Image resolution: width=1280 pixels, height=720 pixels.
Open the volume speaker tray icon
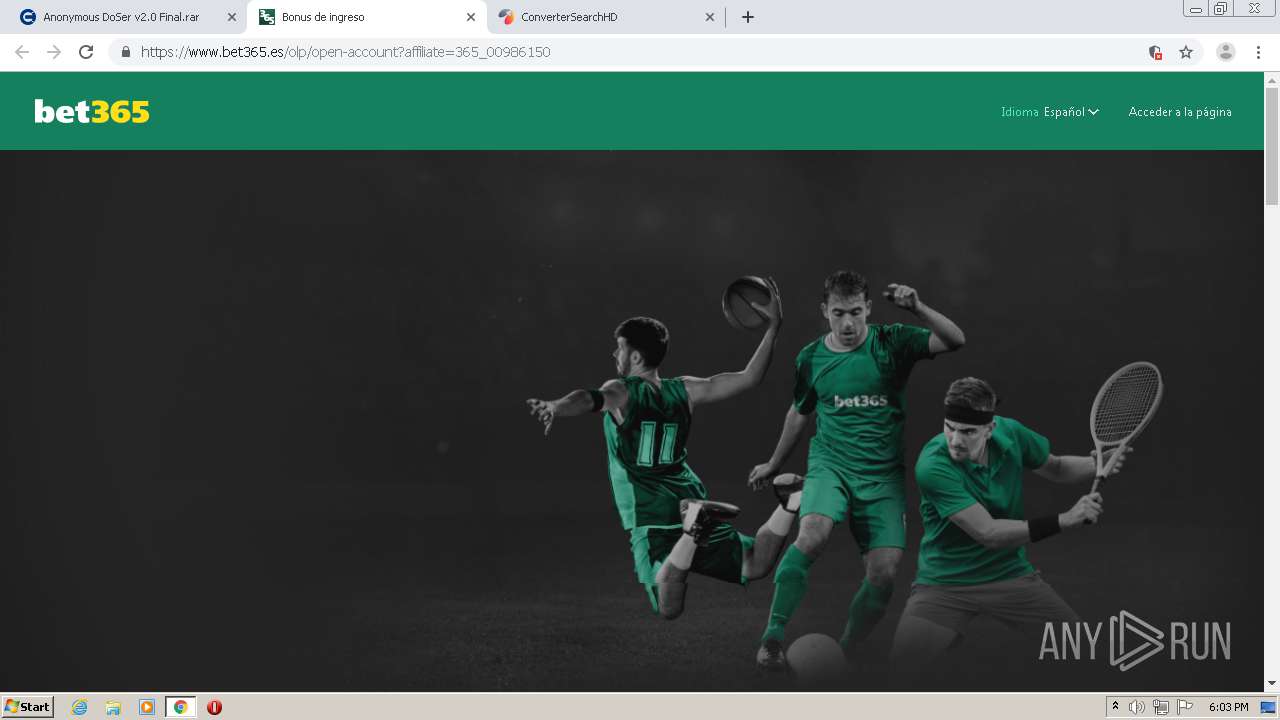coord(1137,707)
